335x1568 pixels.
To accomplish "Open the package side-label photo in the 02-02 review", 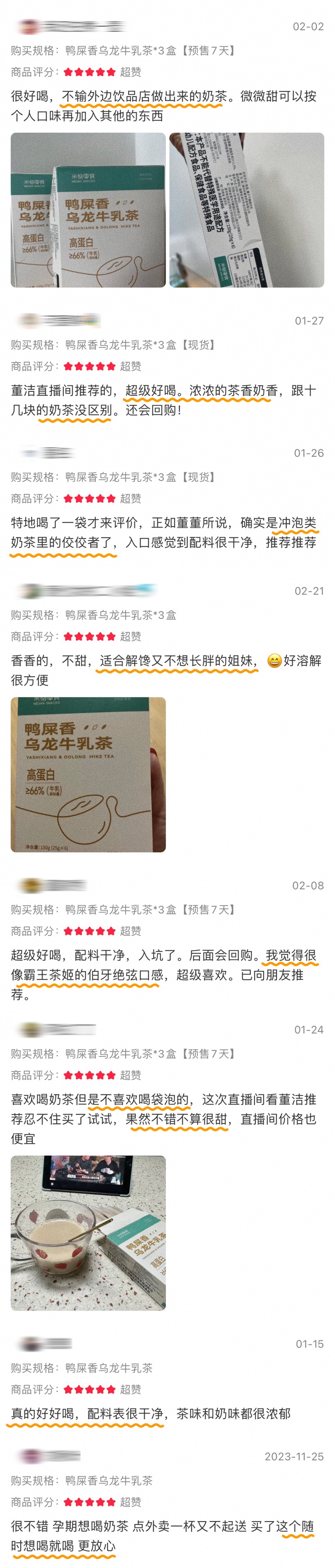I will 247,210.
